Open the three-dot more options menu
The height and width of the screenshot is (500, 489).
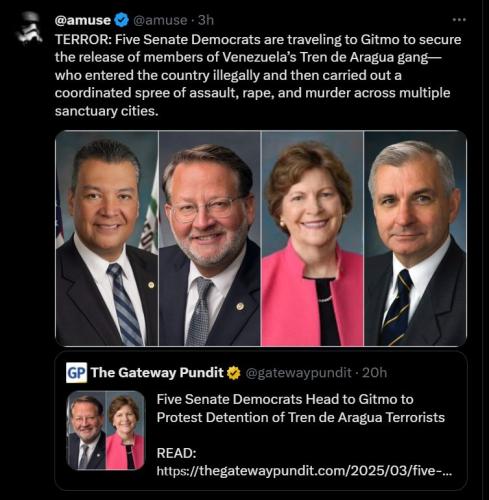(x=459, y=20)
